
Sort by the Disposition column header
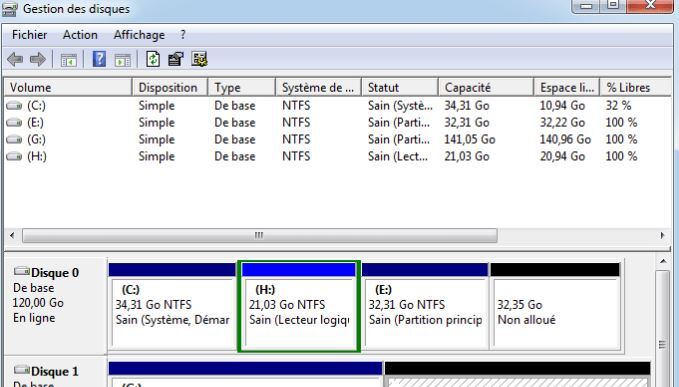(x=170, y=87)
